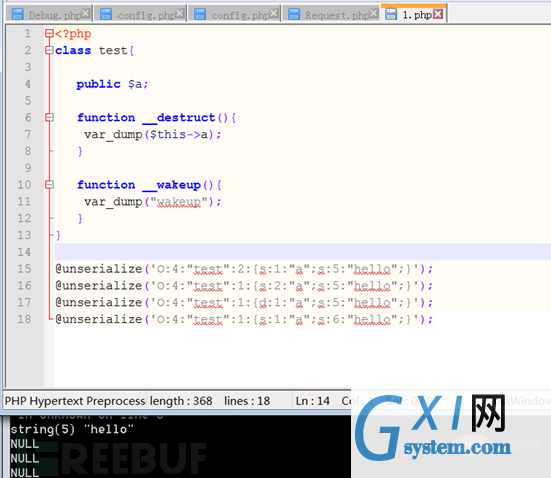
Task: Click the Ln : 14 status bar field
Action: [x=313, y=401]
